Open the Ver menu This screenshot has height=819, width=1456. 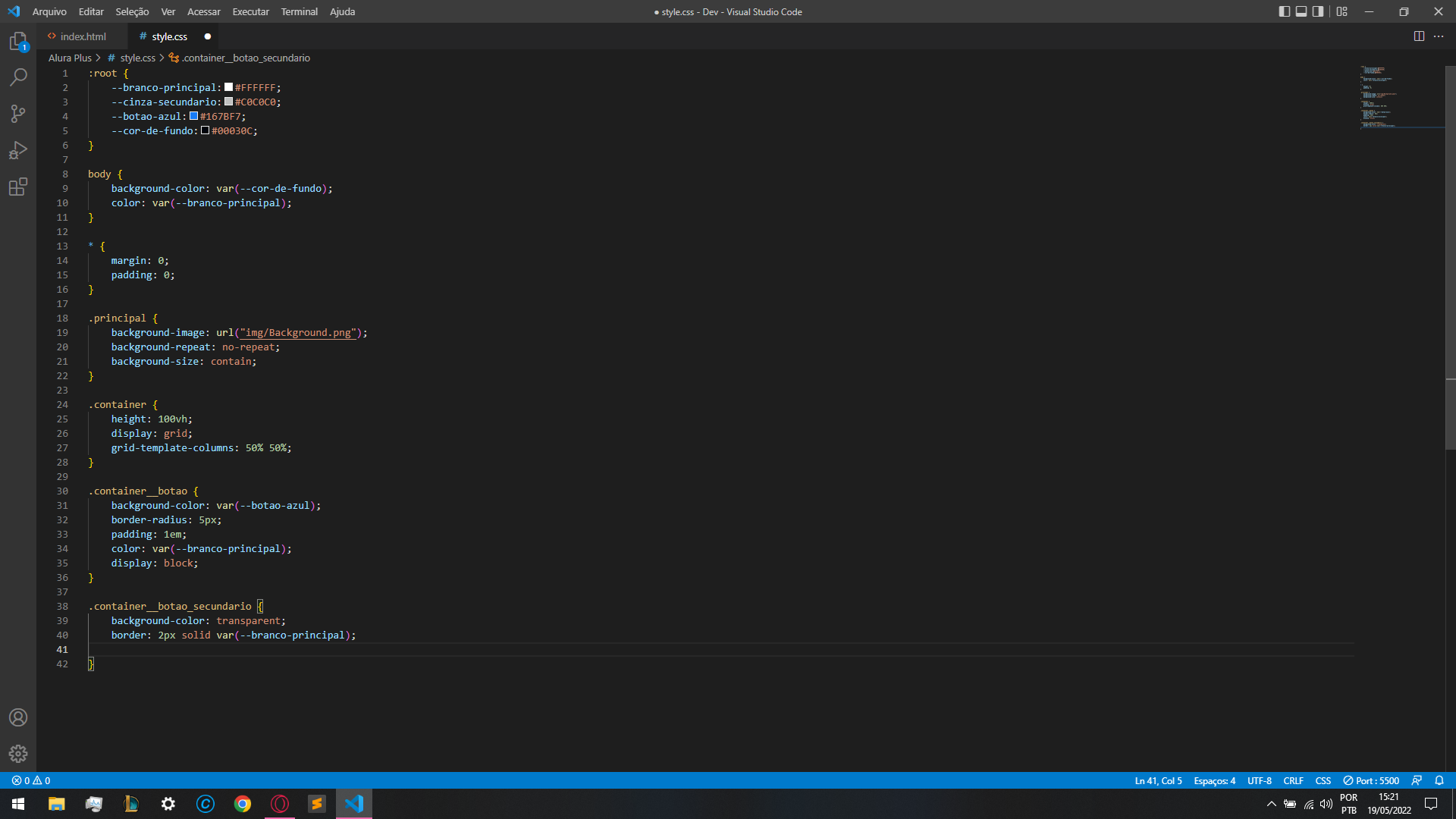(x=168, y=11)
